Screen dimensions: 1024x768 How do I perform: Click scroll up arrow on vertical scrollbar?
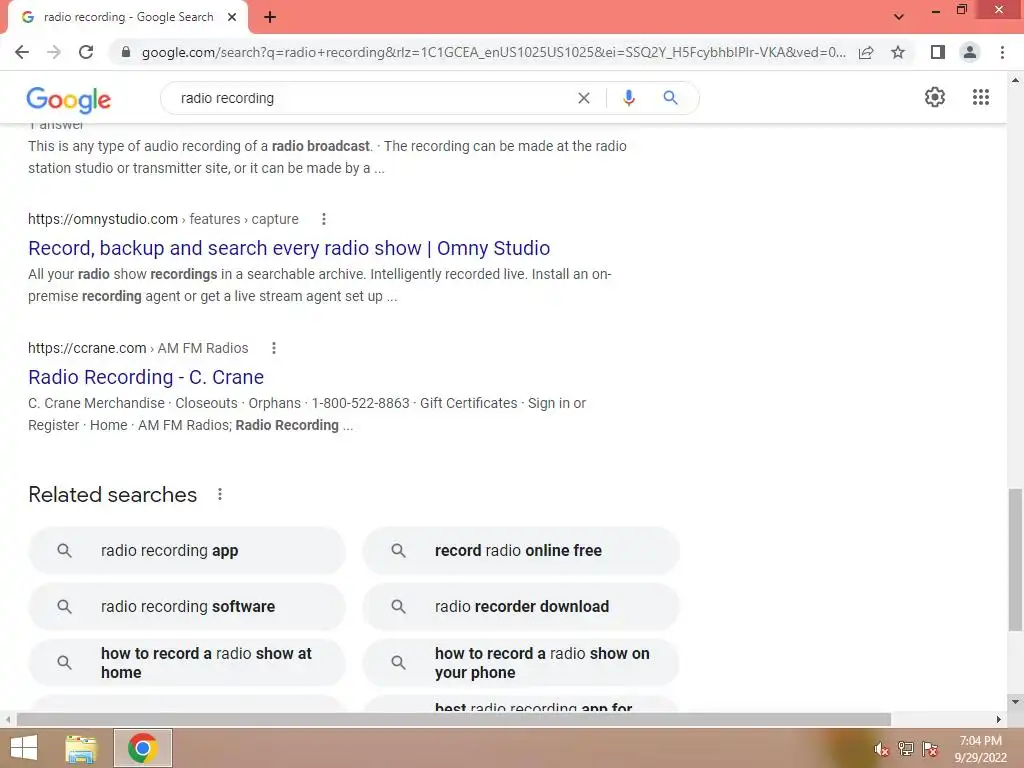pyautogui.click(x=1015, y=80)
